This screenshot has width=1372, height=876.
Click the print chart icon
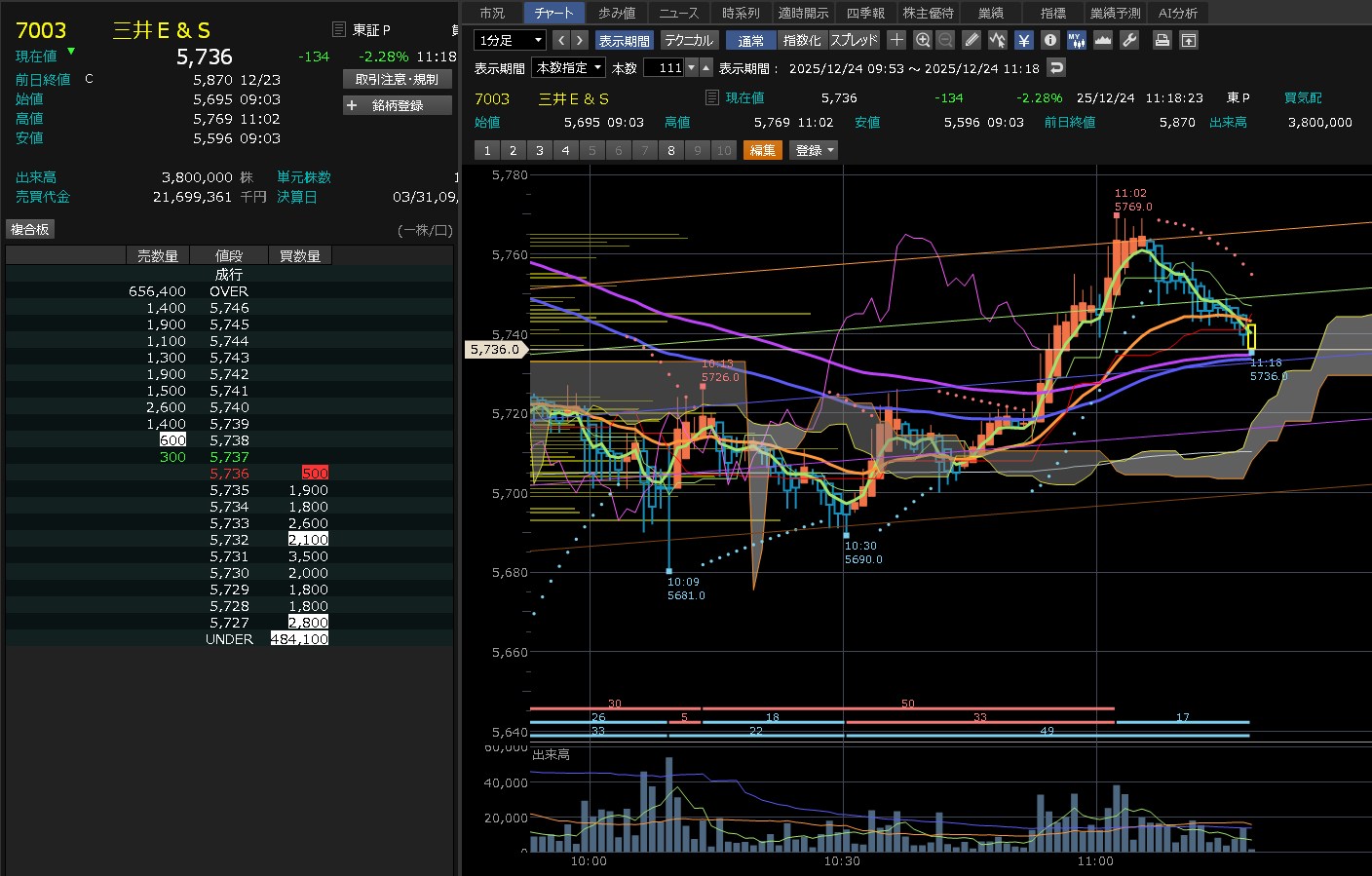[1162, 40]
